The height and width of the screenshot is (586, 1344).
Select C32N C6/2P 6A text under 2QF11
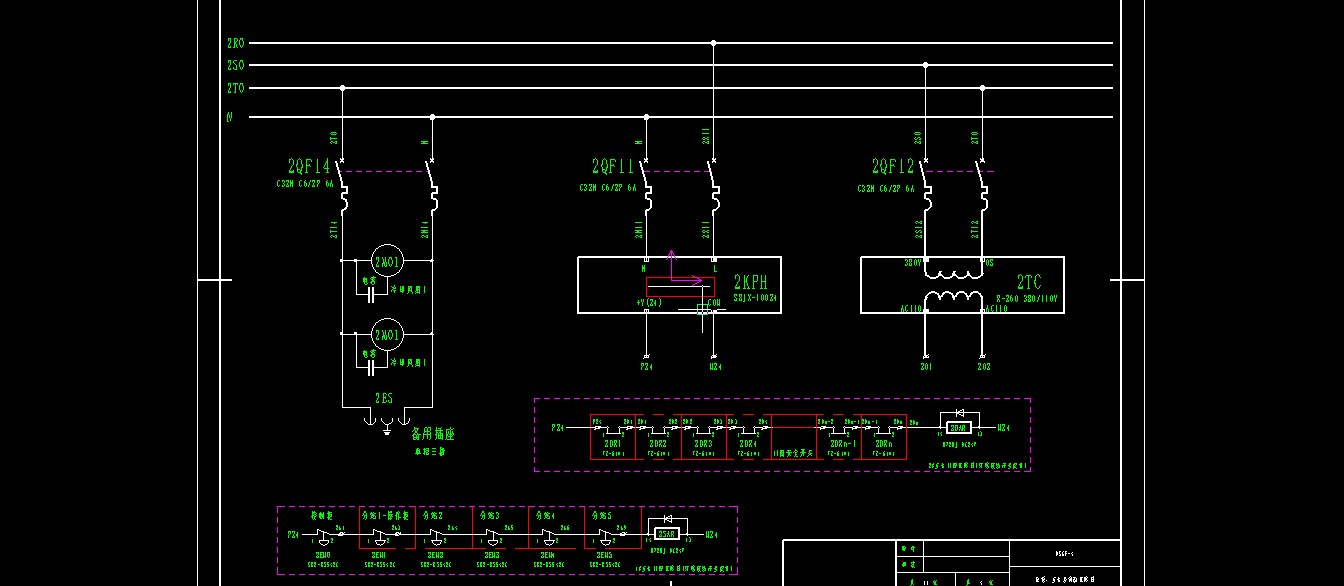pyautogui.click(x=608, y=187)
